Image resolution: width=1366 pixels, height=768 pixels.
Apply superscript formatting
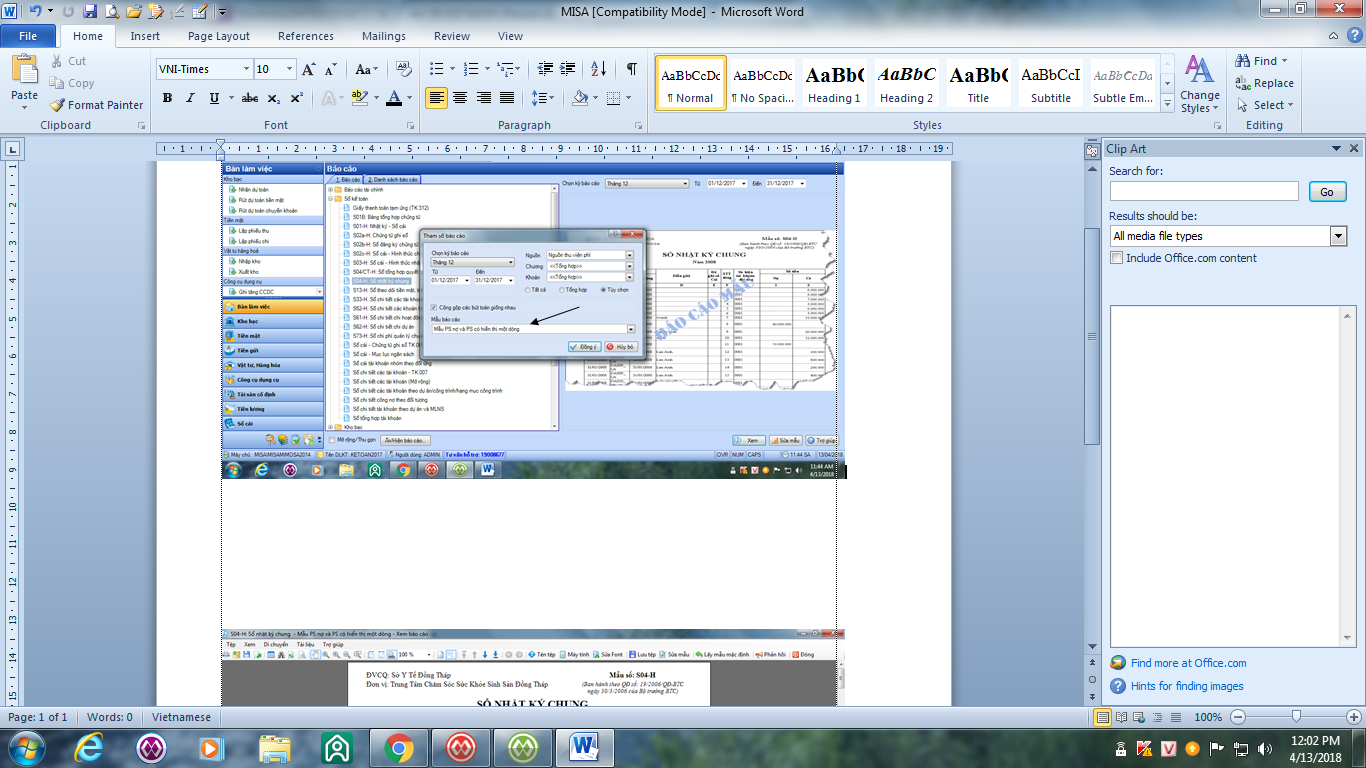pos(297,98)
